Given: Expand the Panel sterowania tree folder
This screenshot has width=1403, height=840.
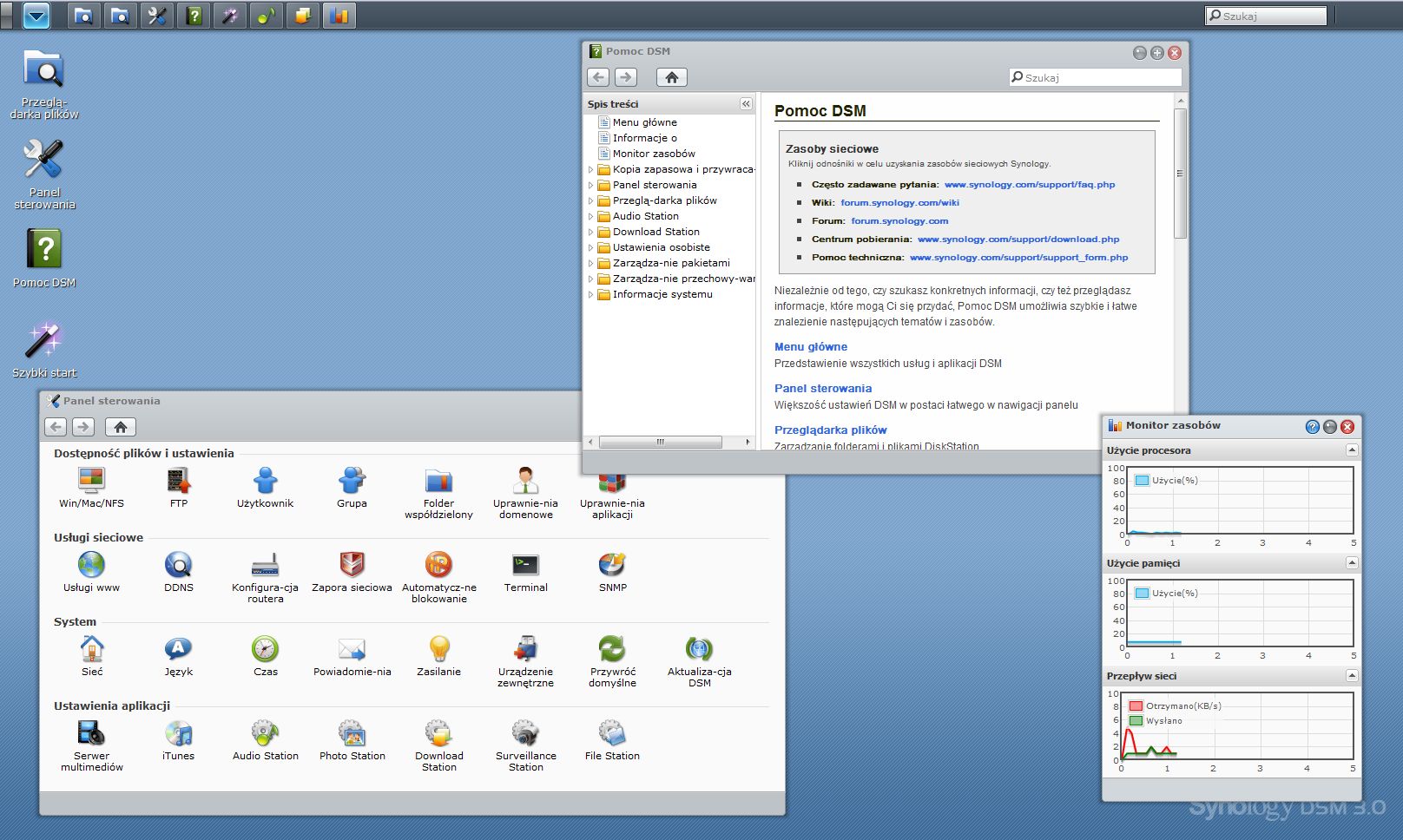Looking at the screenshot, I should click(x=591, y=185).
